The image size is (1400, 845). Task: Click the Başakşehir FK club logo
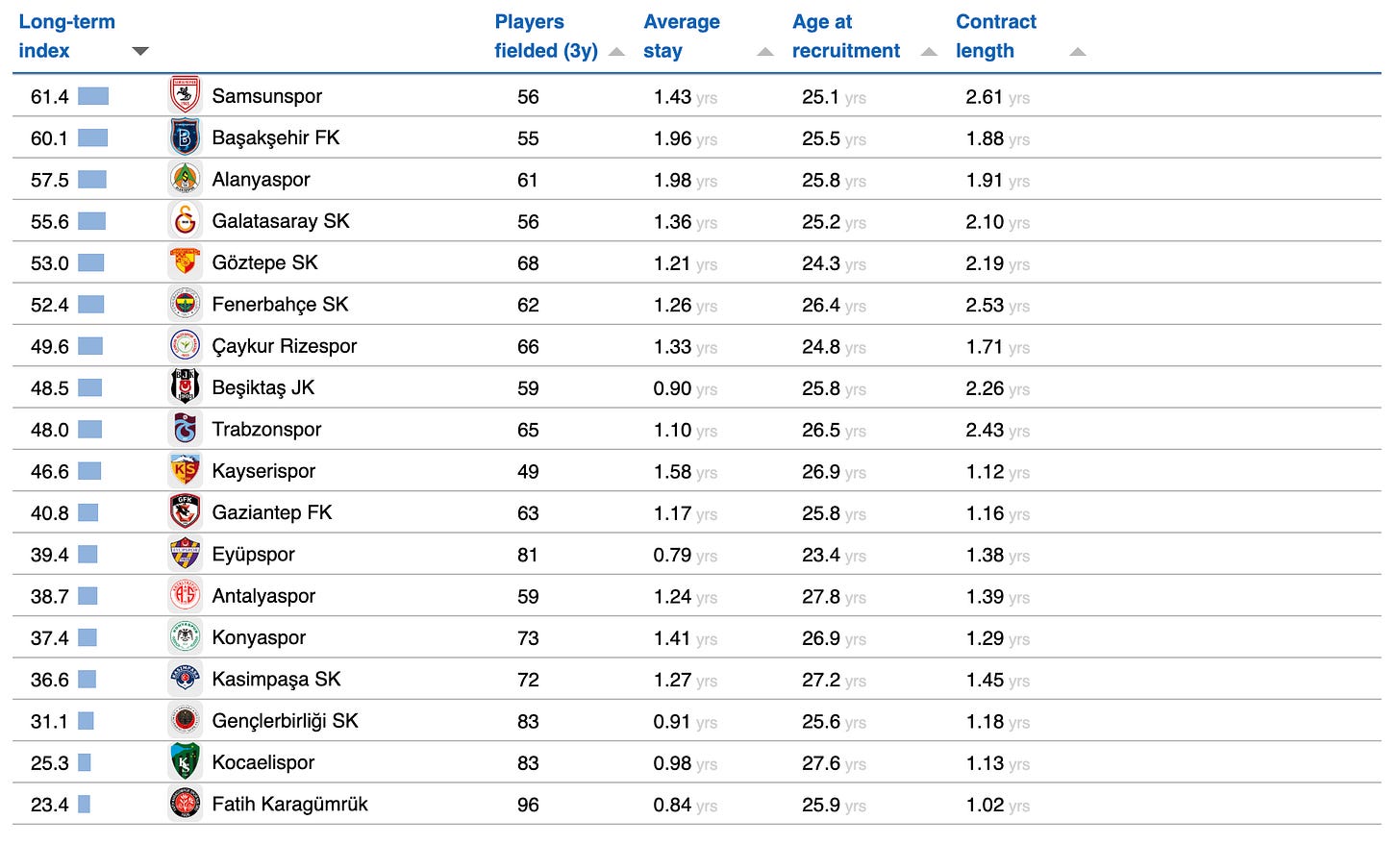[185, 137]
